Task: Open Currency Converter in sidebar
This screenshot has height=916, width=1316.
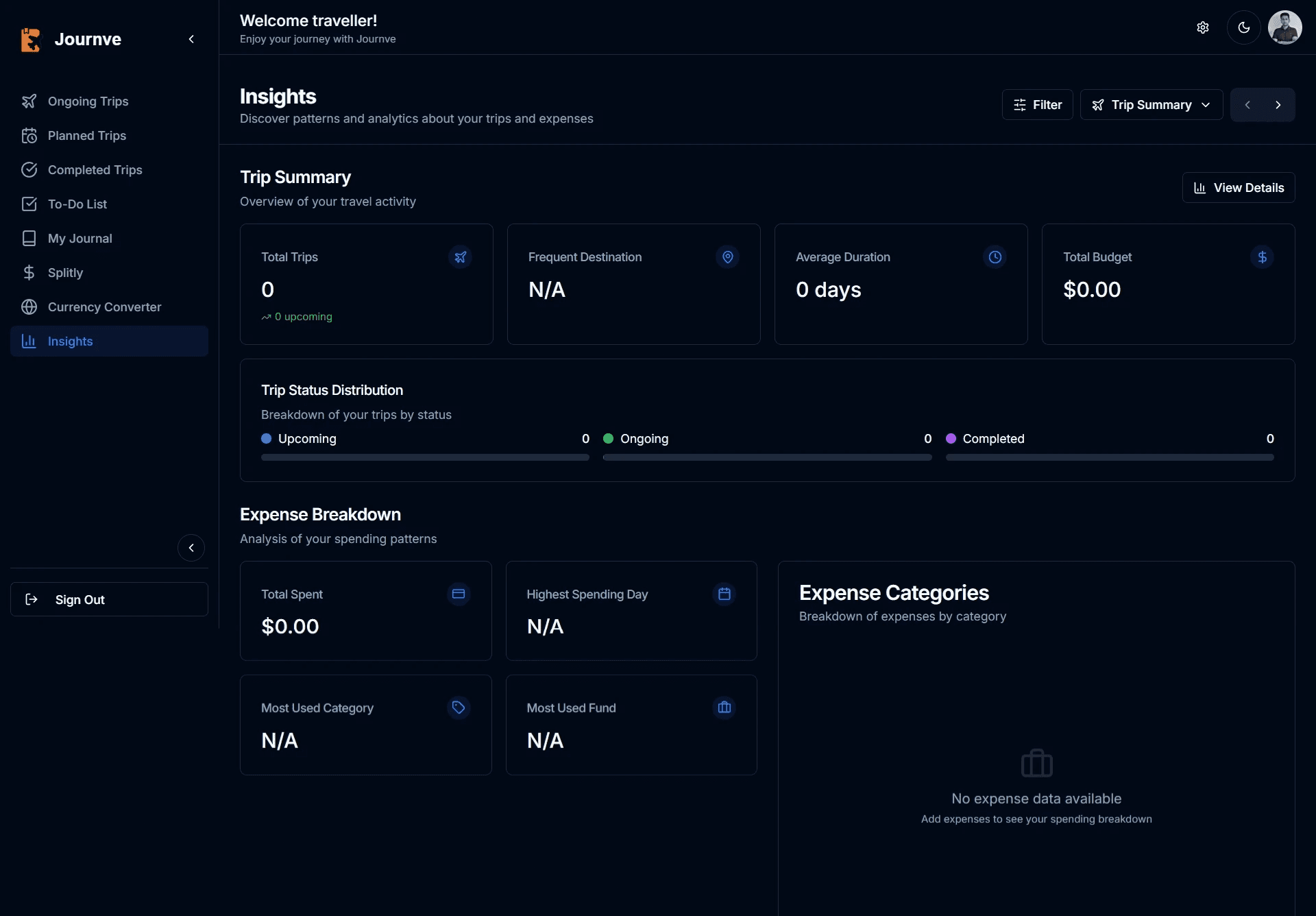Action: pyautogui.click(x=104, y=307)
